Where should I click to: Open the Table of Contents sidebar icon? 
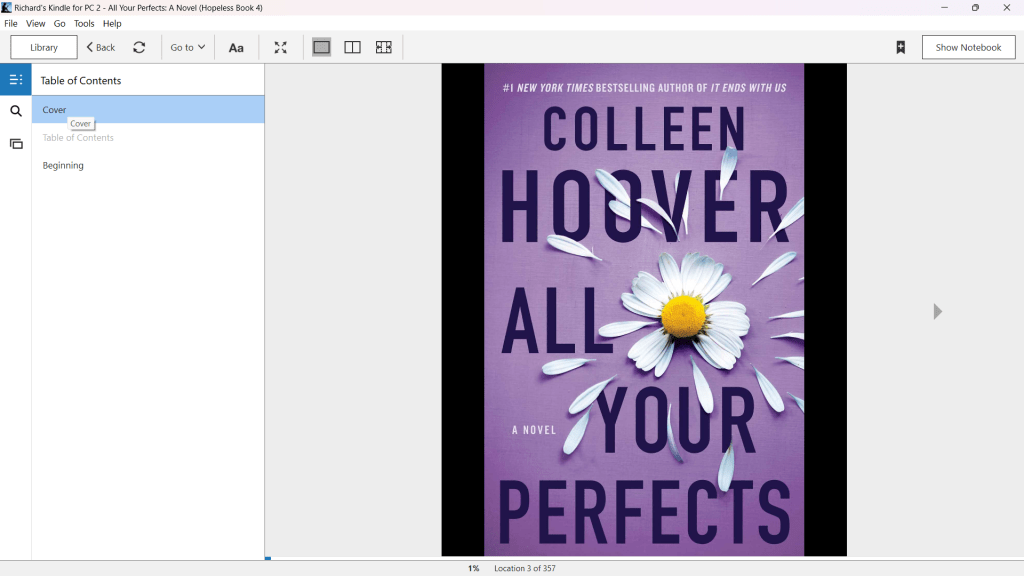click(x=16, y=80)
